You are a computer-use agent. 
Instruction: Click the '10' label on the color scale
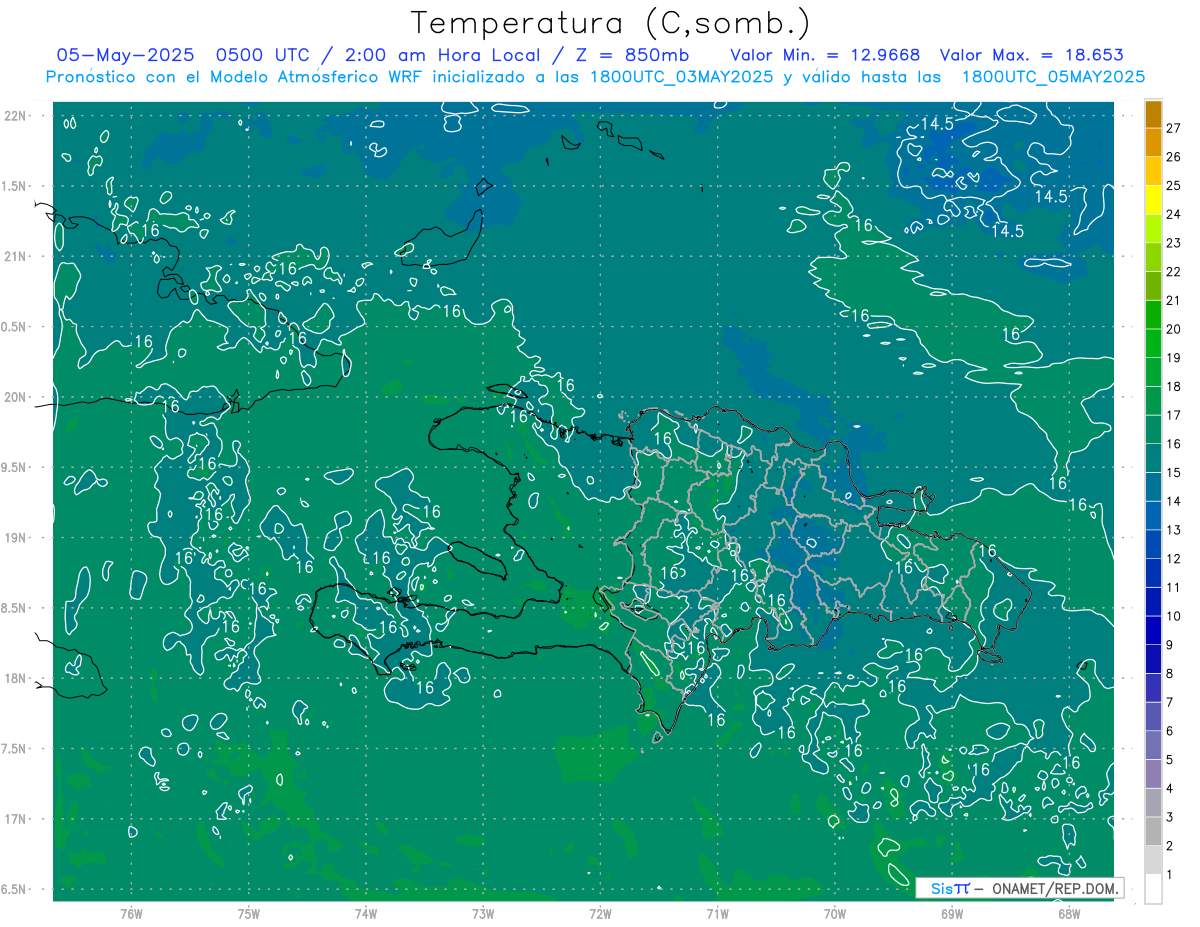[1173, 616]
